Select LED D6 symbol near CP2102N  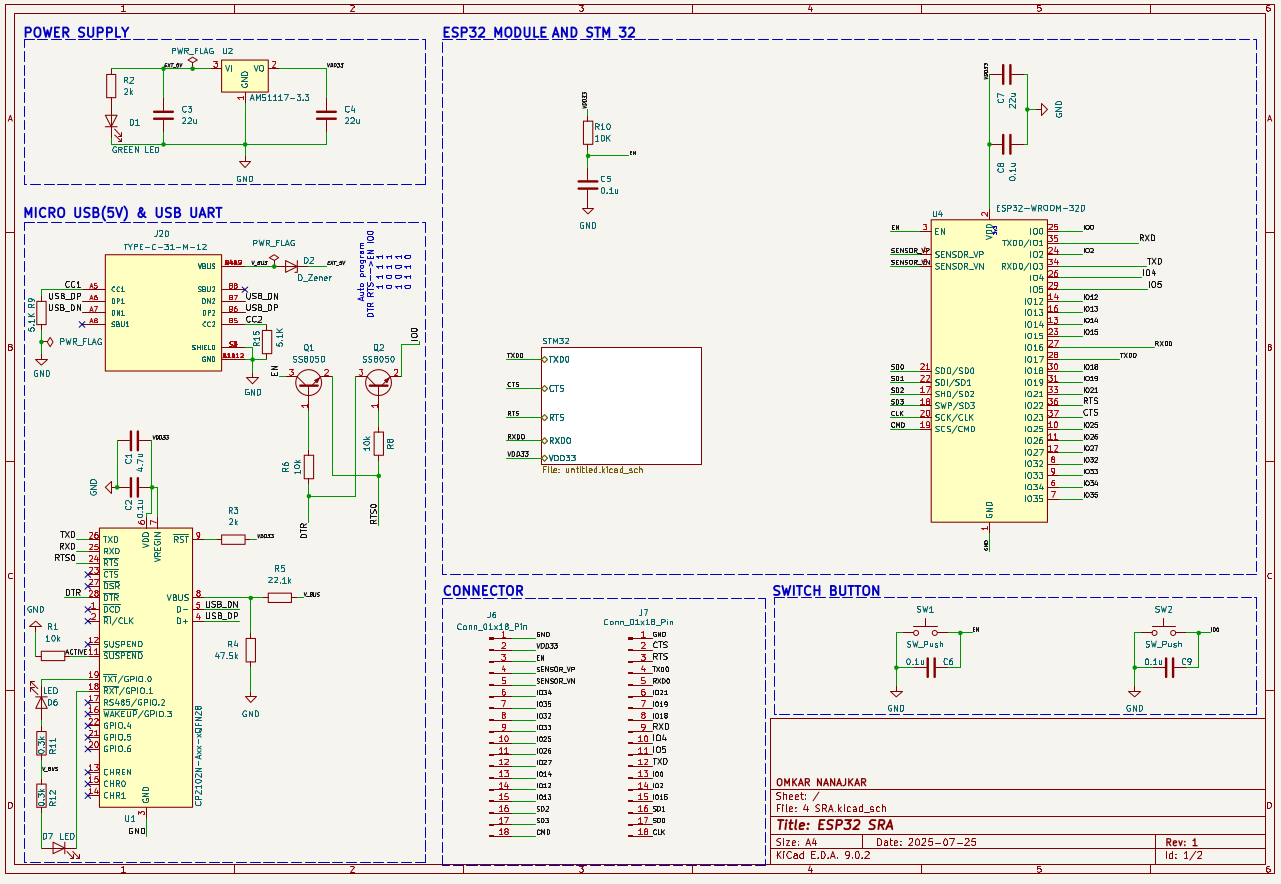pyautogui.click(x=41, y=701)
